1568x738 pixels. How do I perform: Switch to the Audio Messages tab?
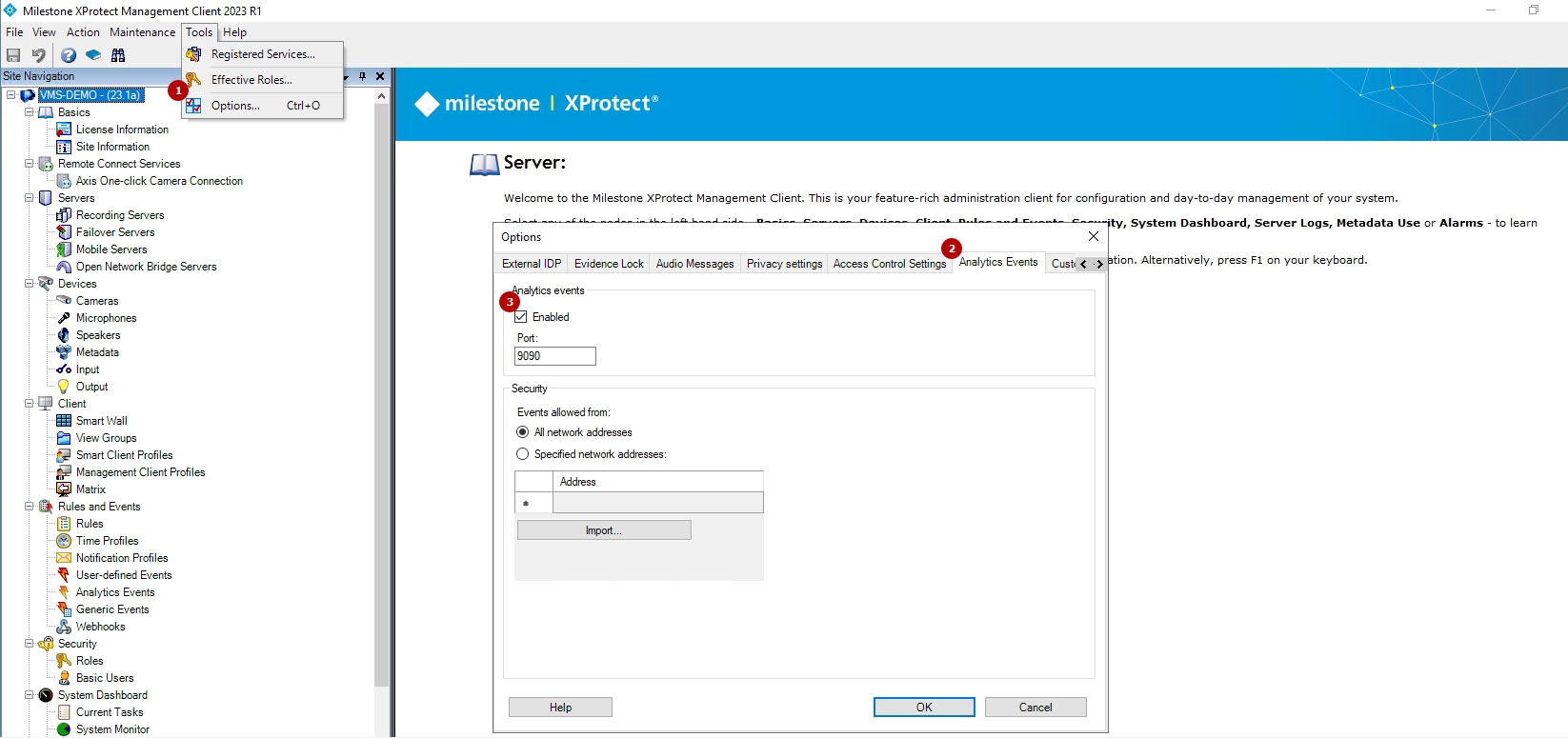click(x=694, y=264)
